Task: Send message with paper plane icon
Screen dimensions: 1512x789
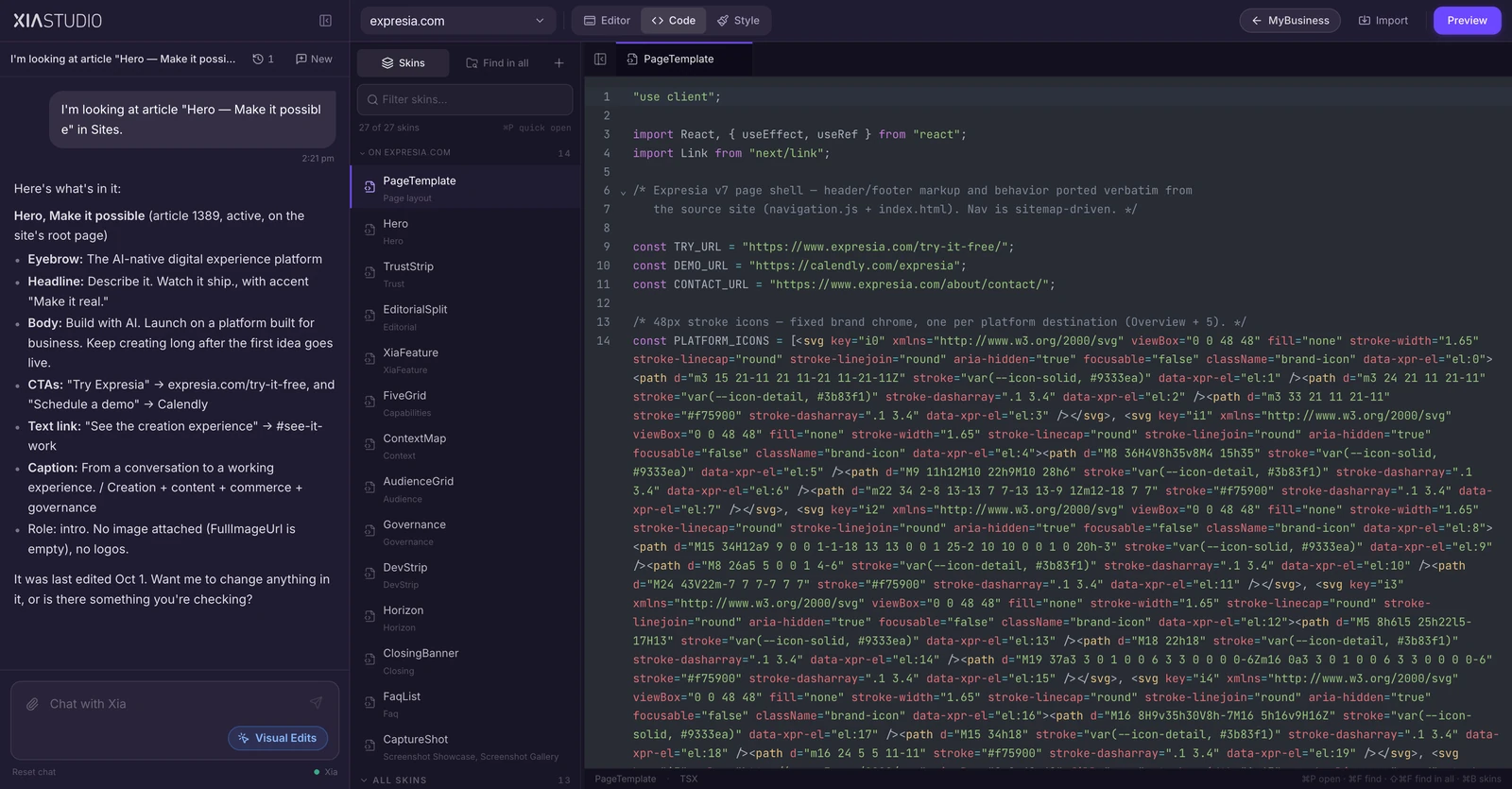Action: tap(316, 703)
